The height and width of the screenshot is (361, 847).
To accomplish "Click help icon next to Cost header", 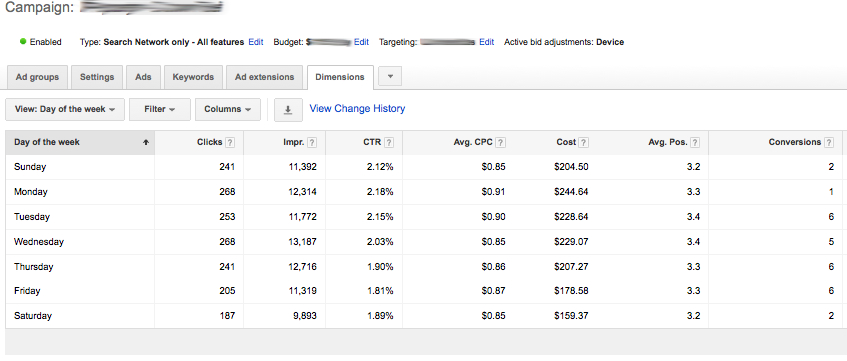I will point(583,143).
